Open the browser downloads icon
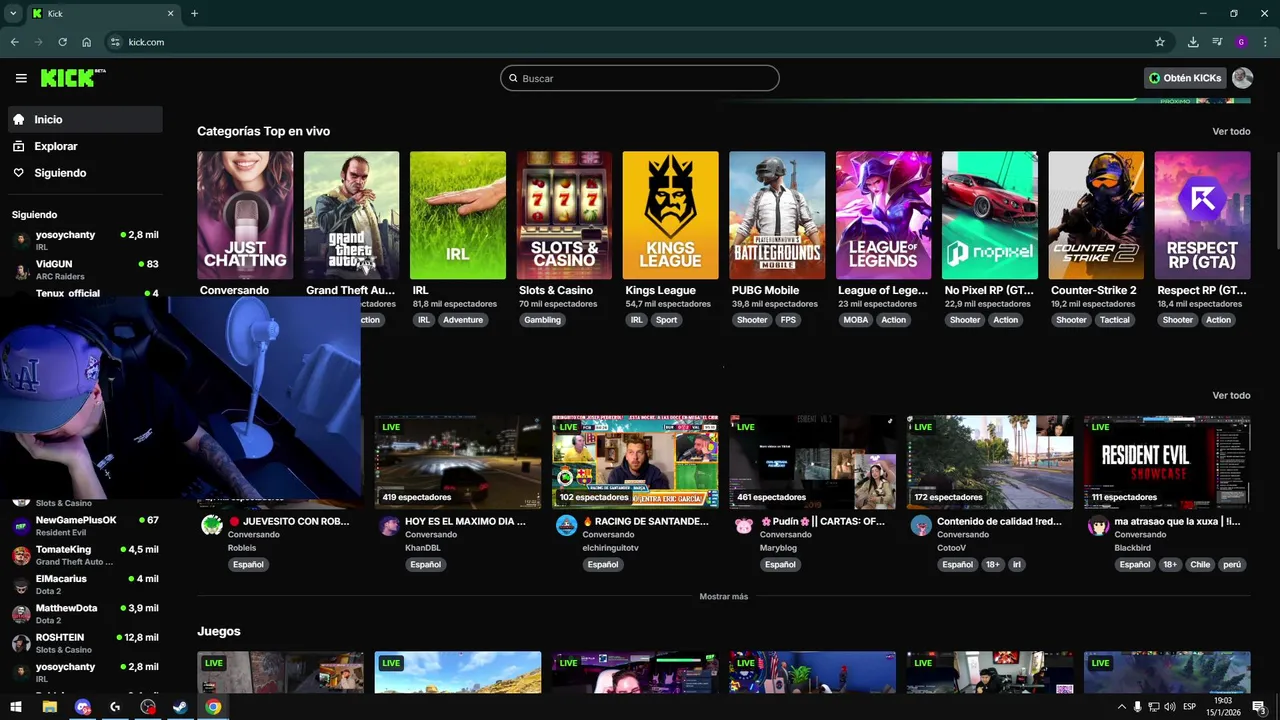This screenshot has height=720, width=1280. (1193, 42)
